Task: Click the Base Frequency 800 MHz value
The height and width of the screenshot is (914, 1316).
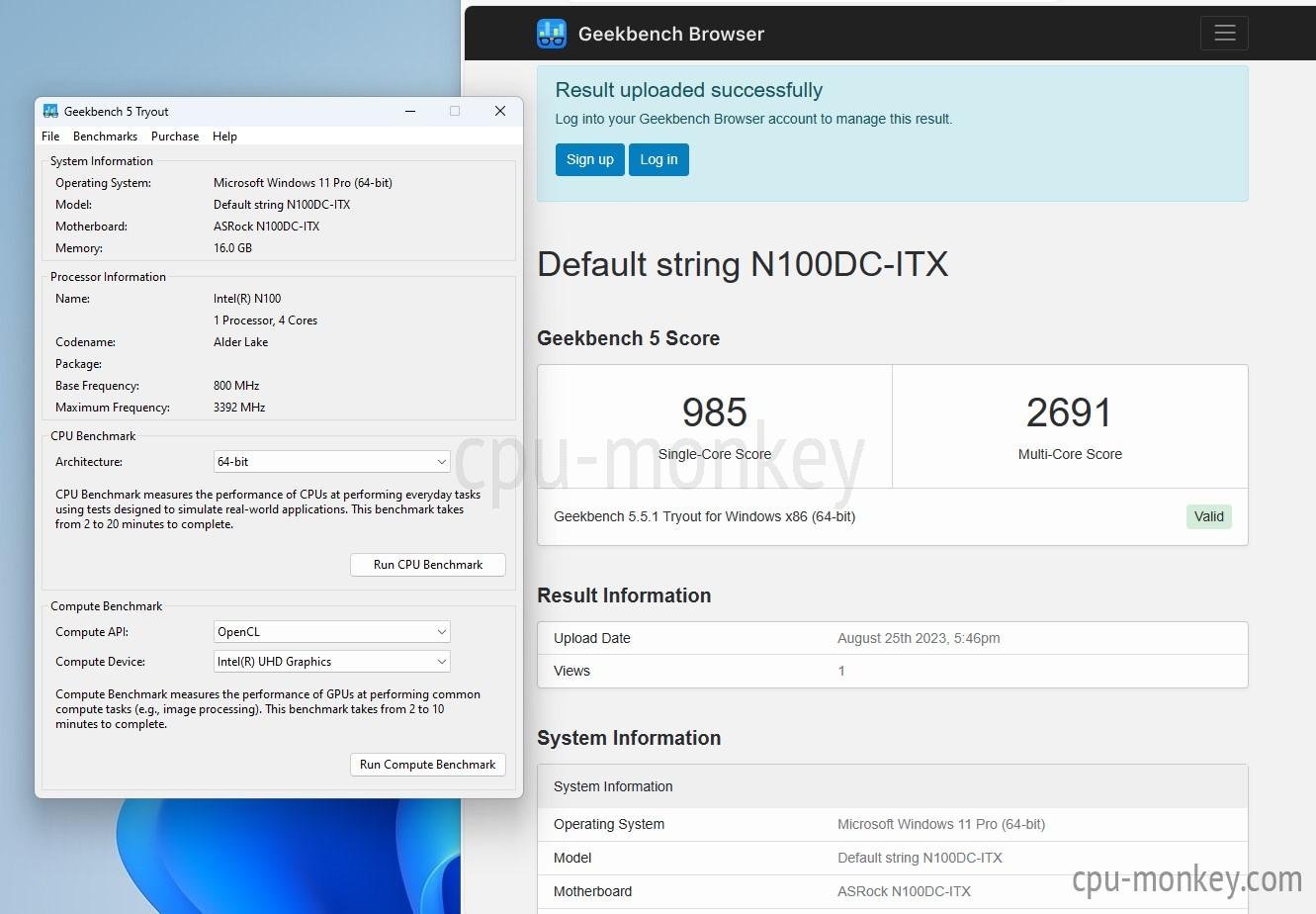Action: coord(236,386)
